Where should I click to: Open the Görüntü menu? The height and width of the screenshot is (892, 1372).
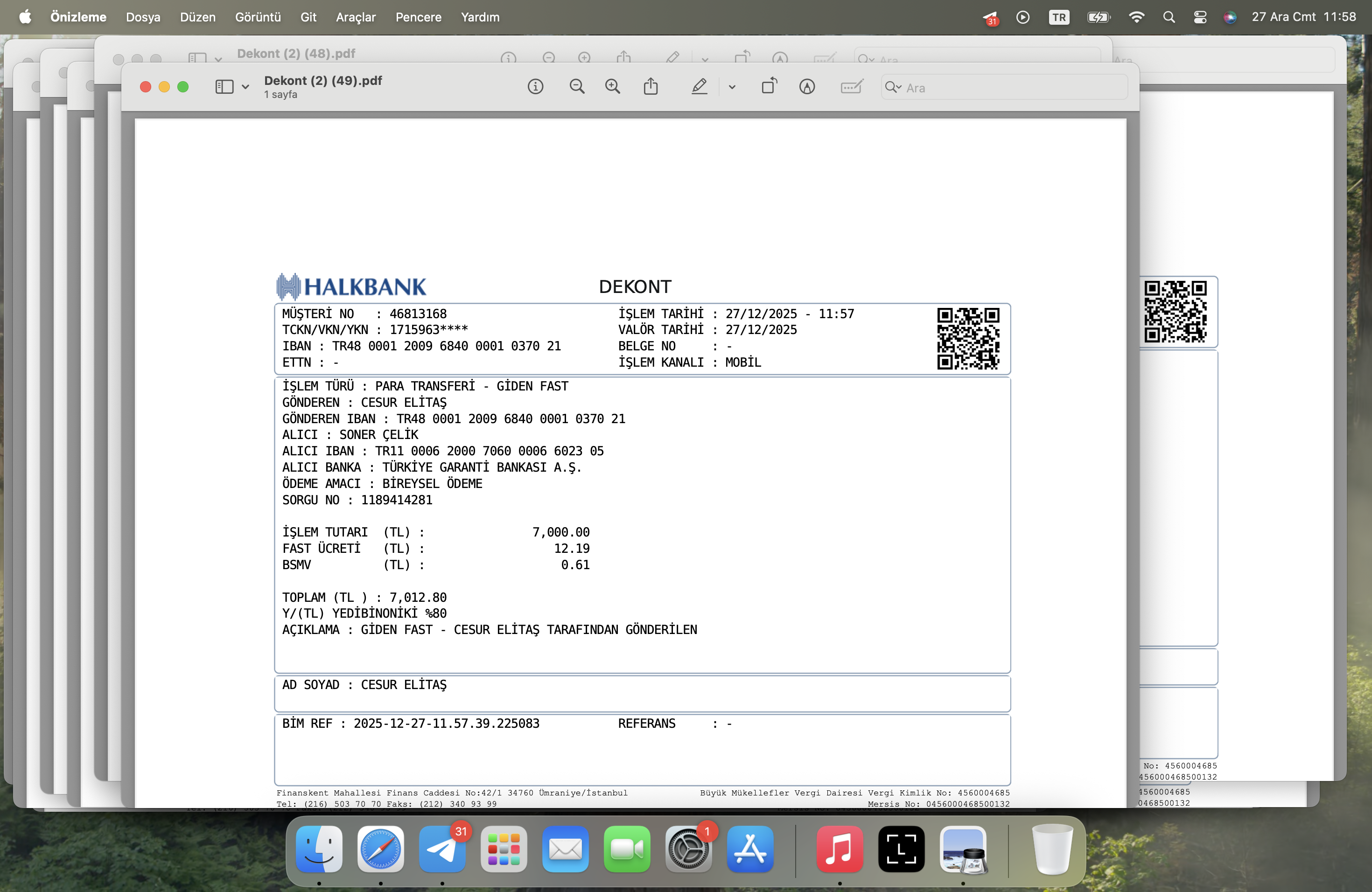point(258,17)
